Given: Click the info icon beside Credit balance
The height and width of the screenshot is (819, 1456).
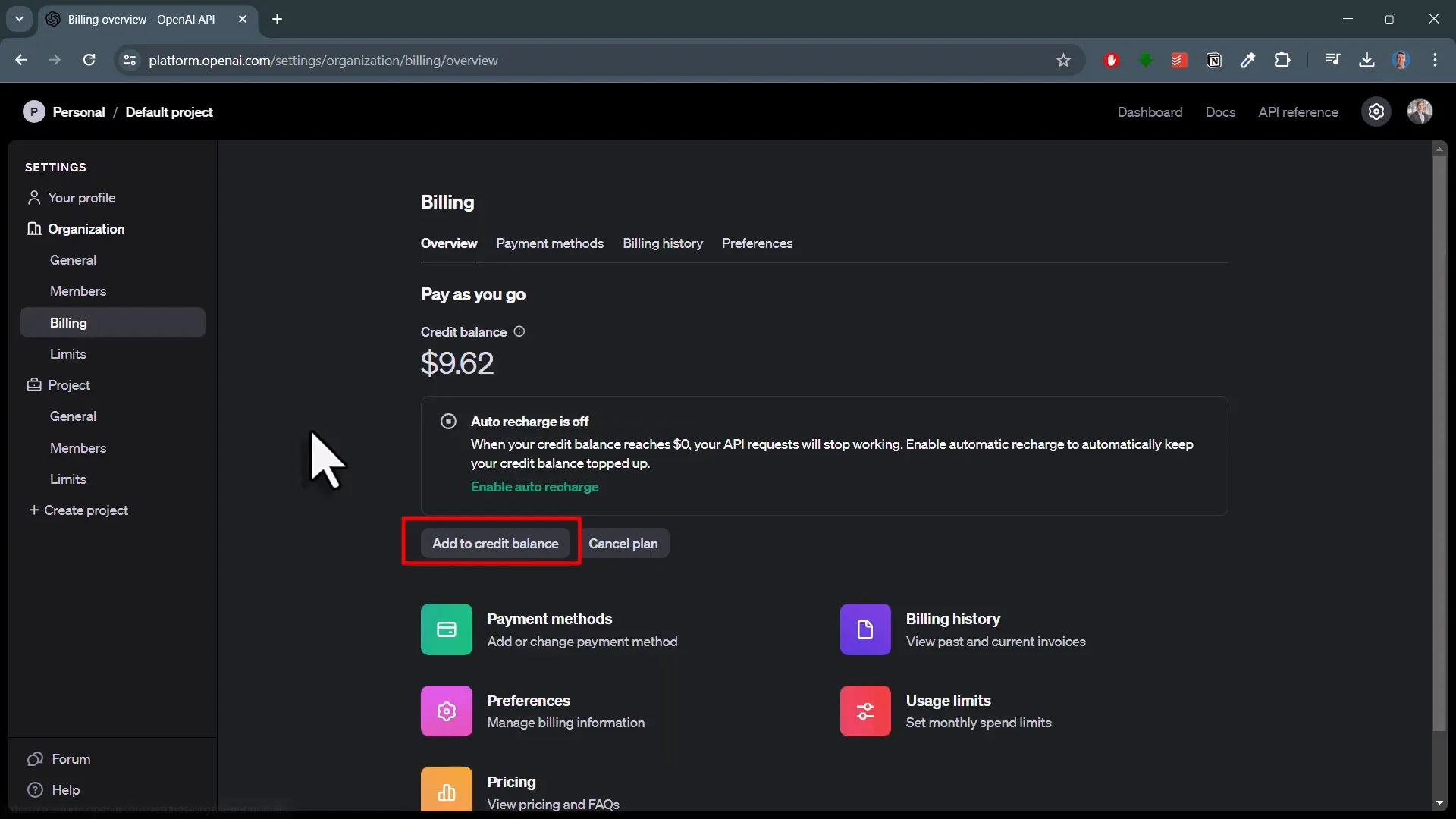Looking at the screenshot, I should click(519, 331).
